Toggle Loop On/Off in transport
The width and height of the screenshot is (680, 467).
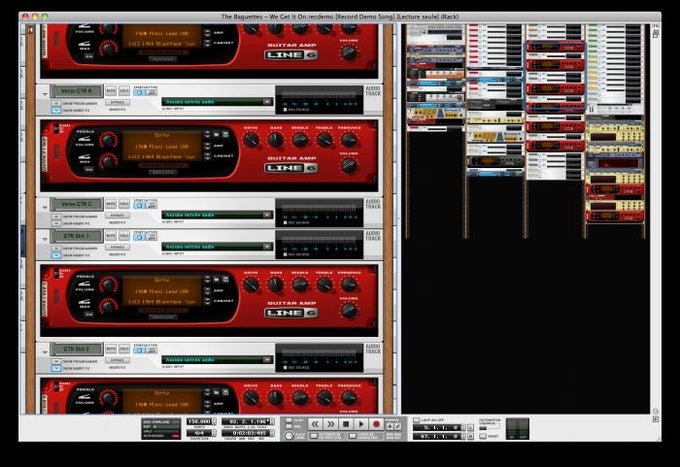417,420
